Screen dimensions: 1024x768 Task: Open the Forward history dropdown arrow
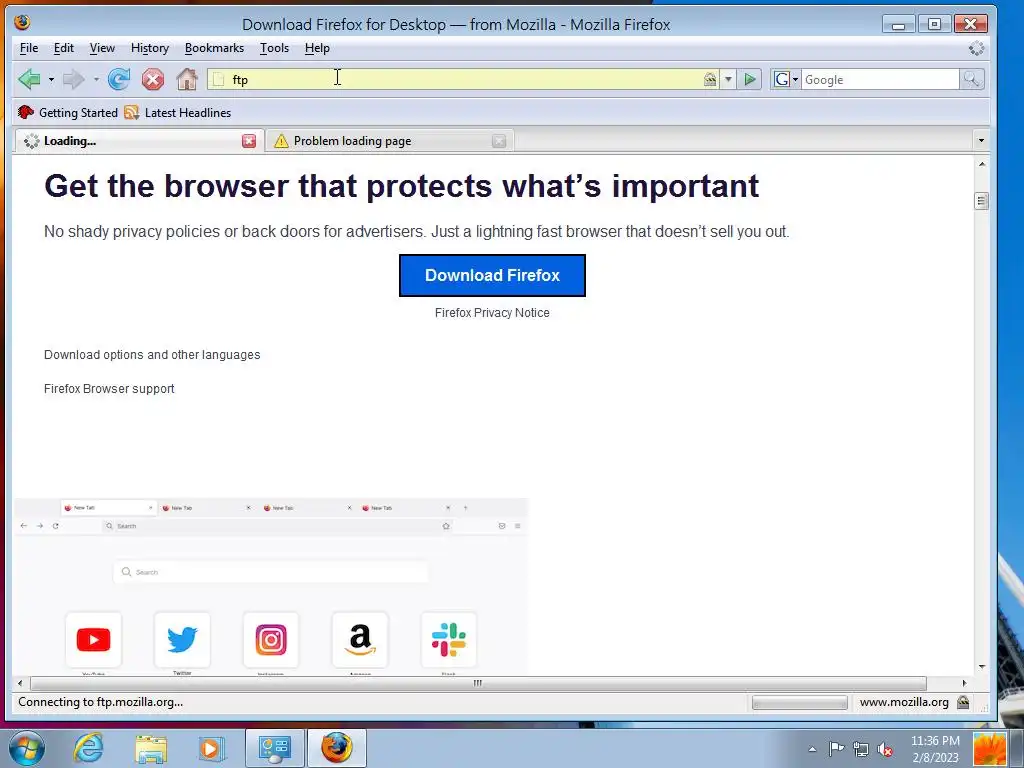coord(96,80)
